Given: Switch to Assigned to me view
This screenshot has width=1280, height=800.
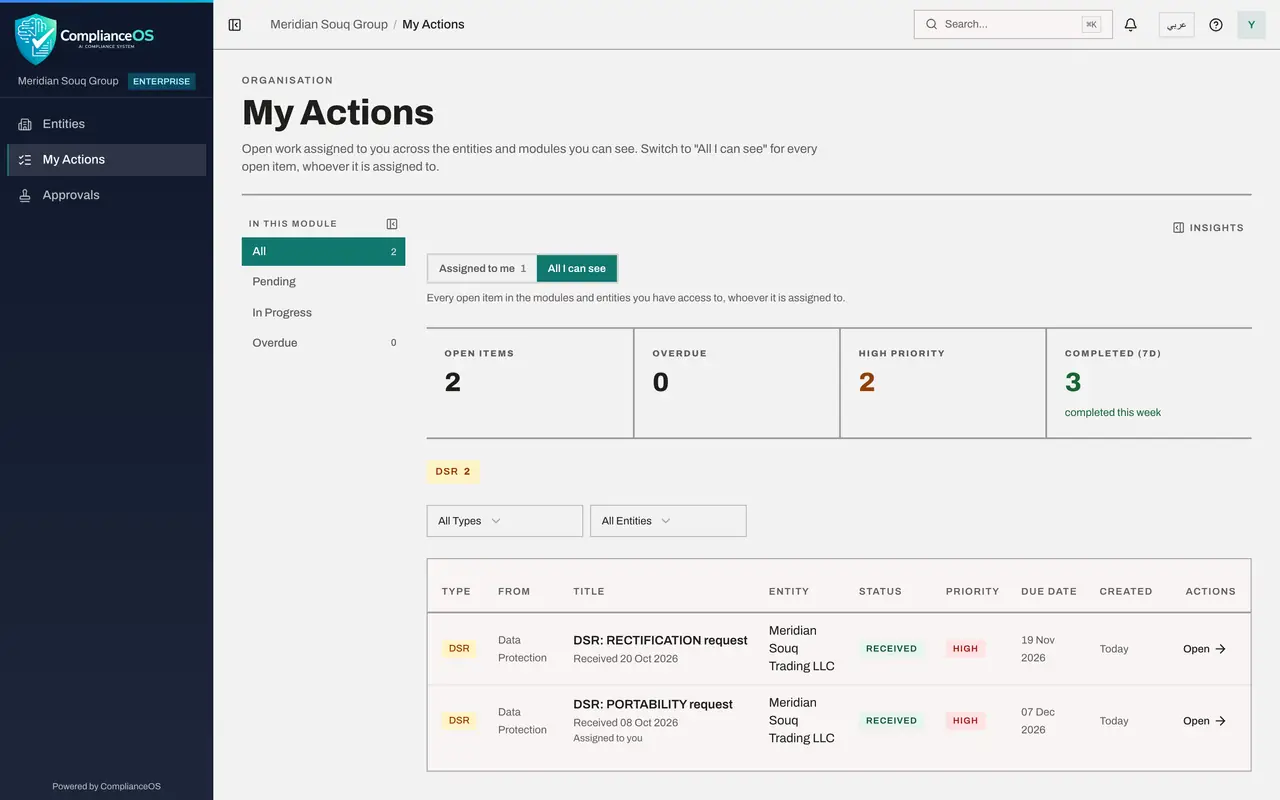Looking at the screenshot, I should (x=482, y=268).
